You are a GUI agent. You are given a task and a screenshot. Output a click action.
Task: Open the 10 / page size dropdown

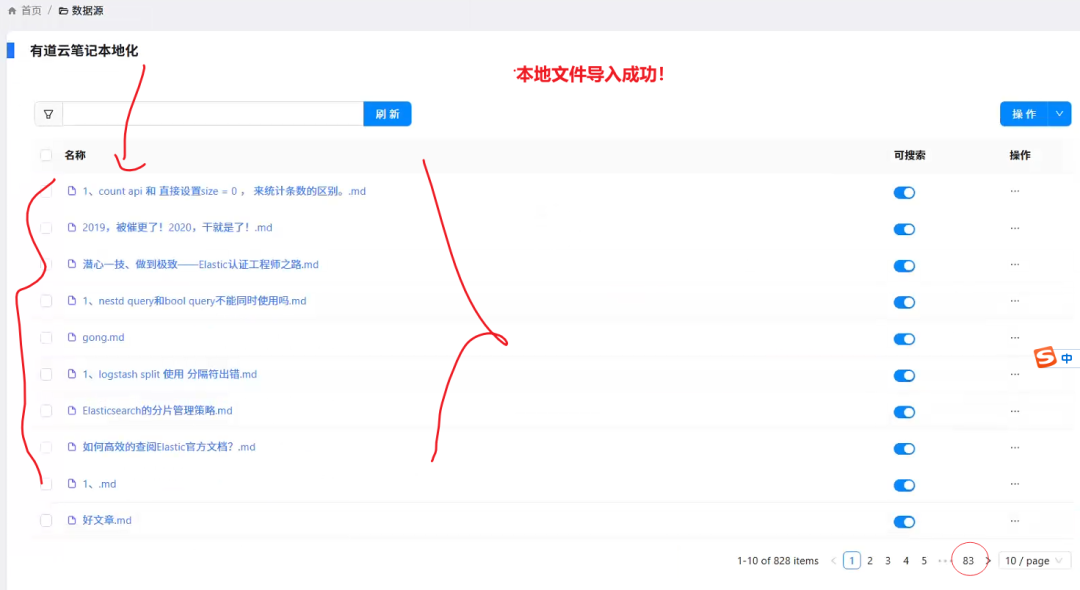1035,561
